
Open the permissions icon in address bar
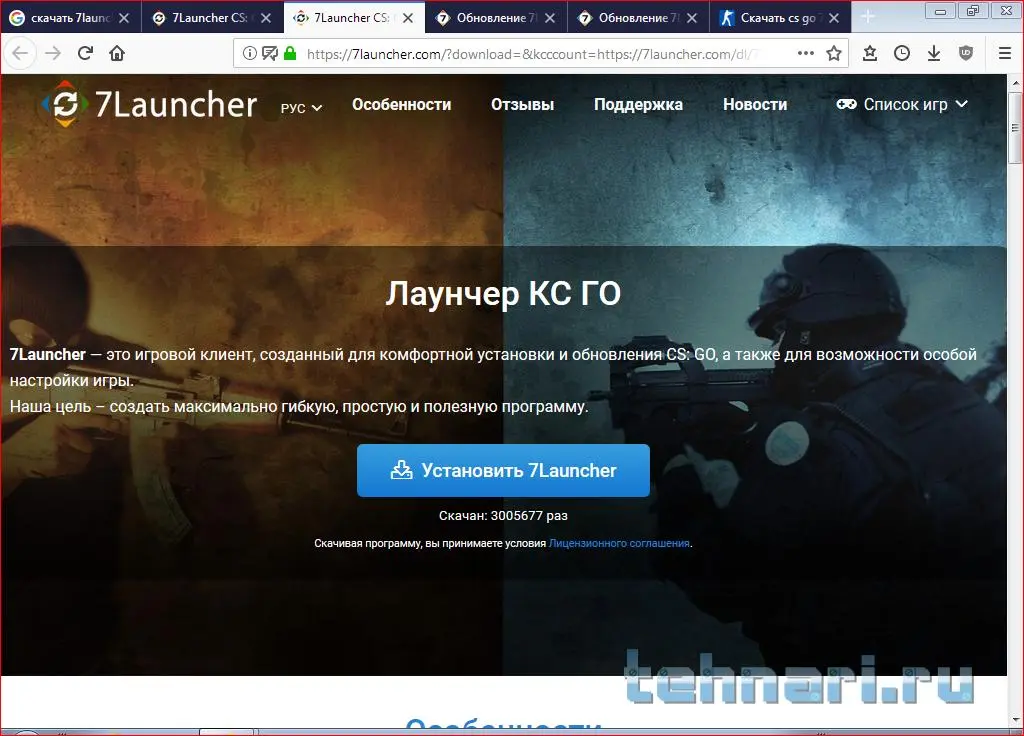(270, 54)
